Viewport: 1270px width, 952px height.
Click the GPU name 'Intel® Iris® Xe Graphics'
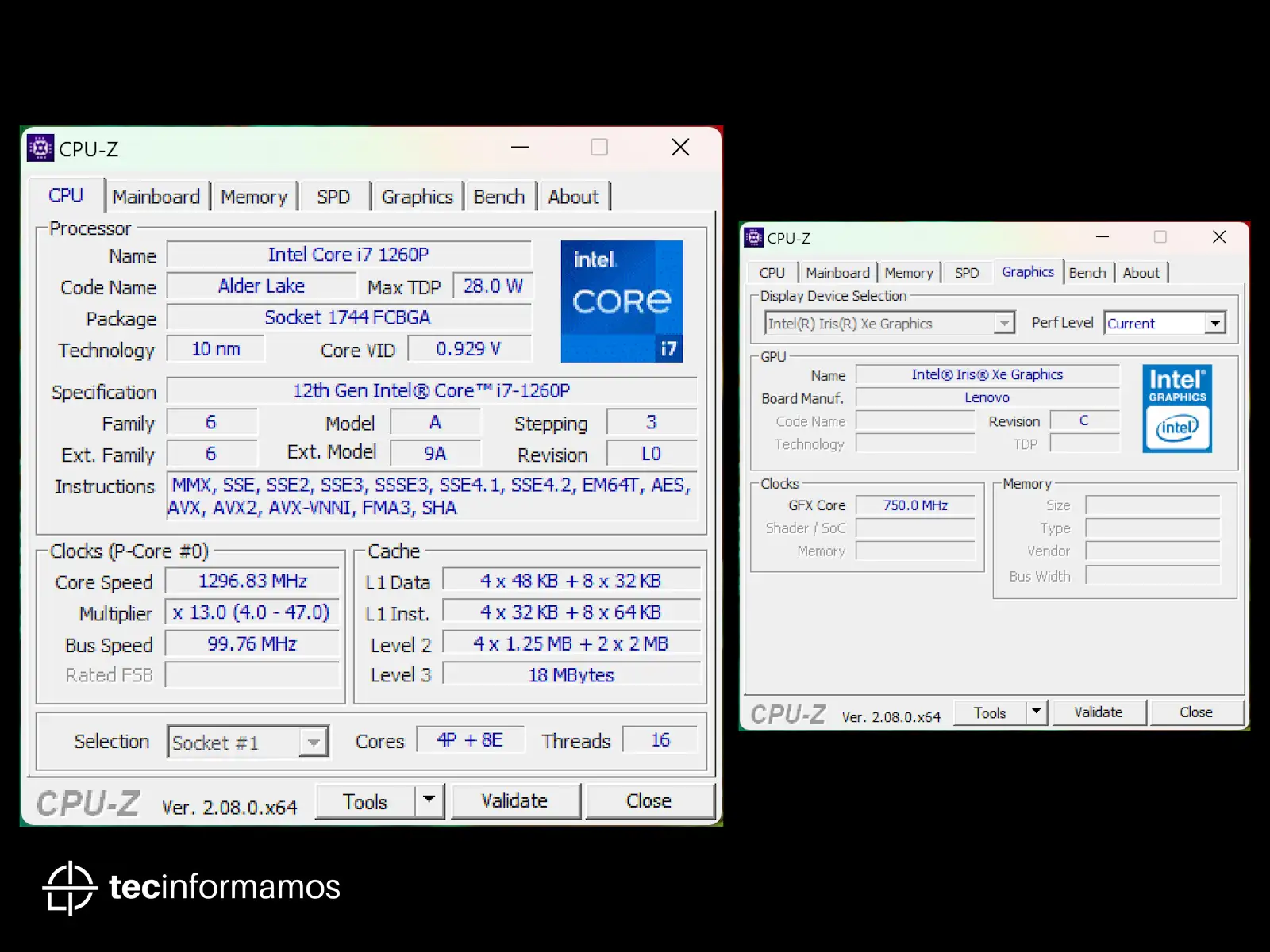(987, 375)
